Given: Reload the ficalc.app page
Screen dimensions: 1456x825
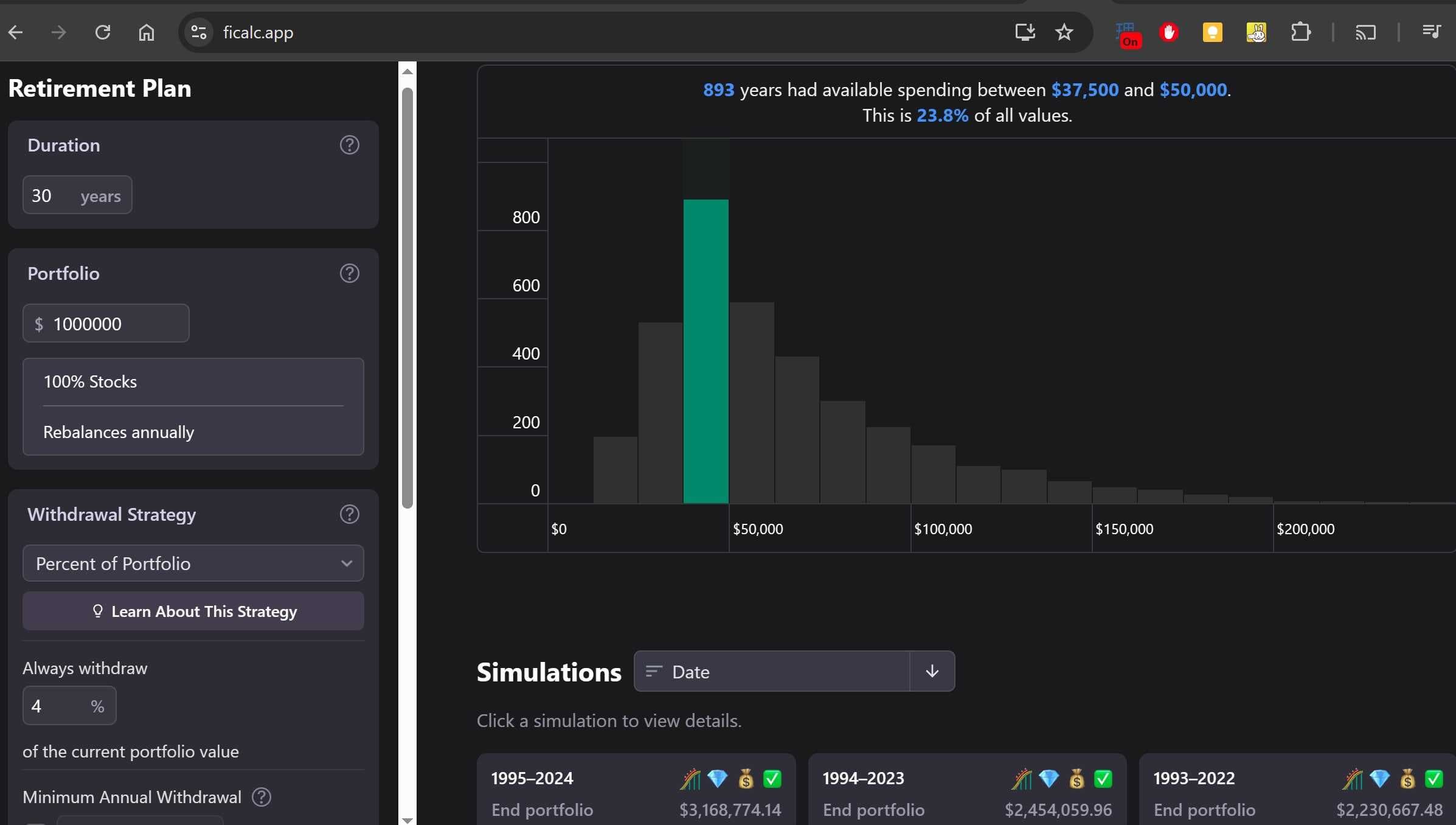Looking at the screenshot, I should pos(103,32).
